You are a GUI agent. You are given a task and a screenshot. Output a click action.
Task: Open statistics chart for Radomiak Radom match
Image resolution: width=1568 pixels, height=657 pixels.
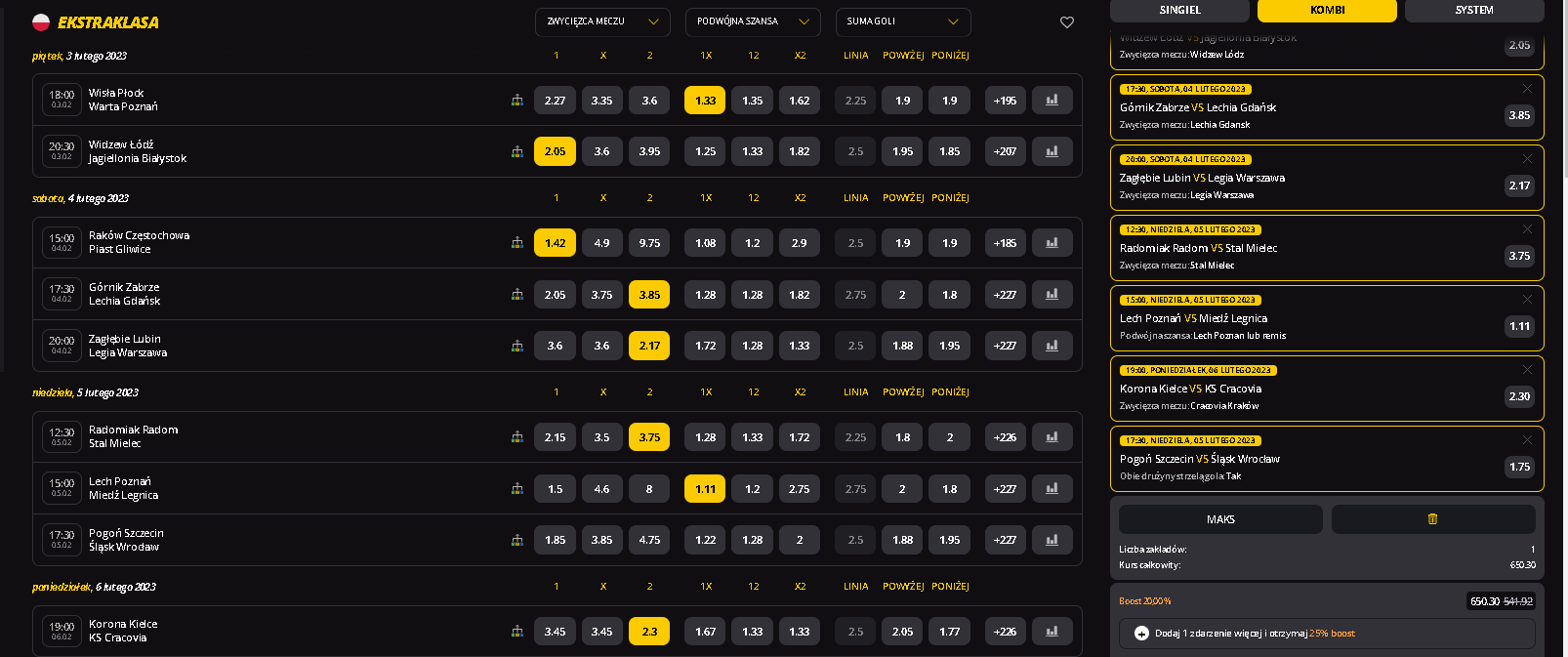click(1052, 437)
